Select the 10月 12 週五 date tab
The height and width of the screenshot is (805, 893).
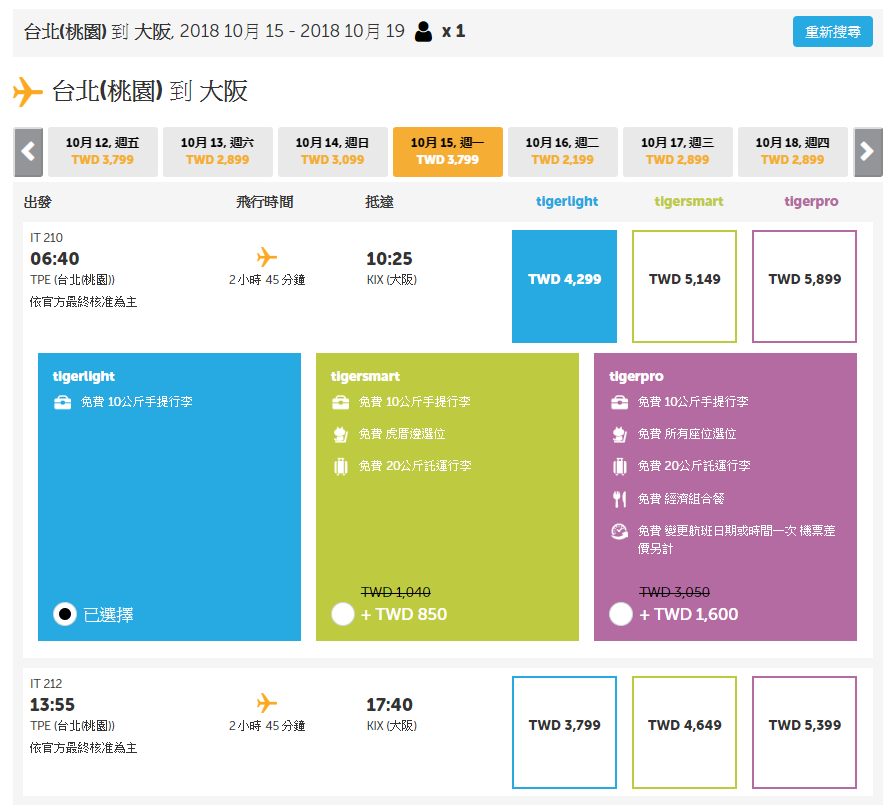[103, 152]
